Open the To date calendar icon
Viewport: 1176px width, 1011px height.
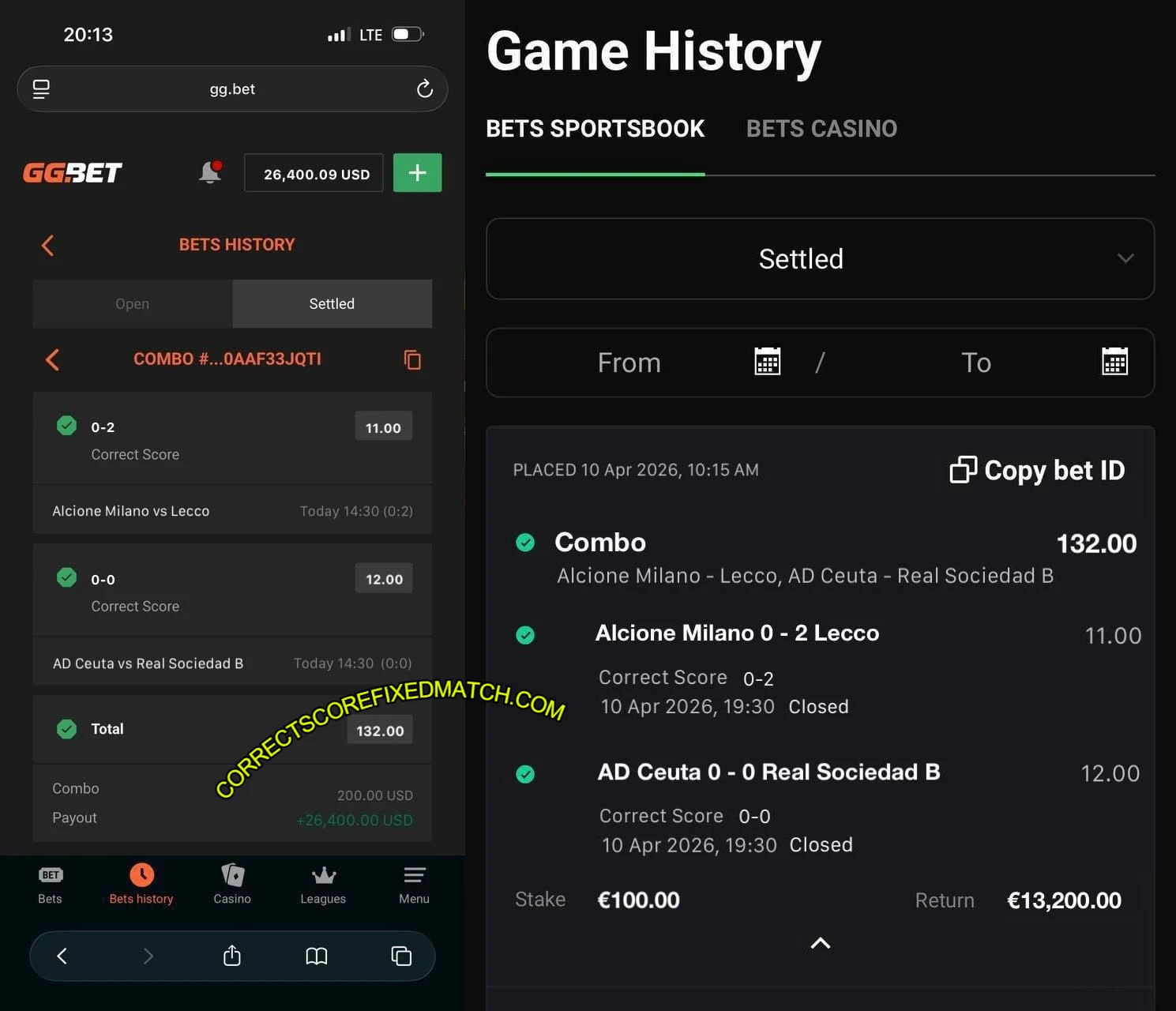click(x=1114, y=362)
